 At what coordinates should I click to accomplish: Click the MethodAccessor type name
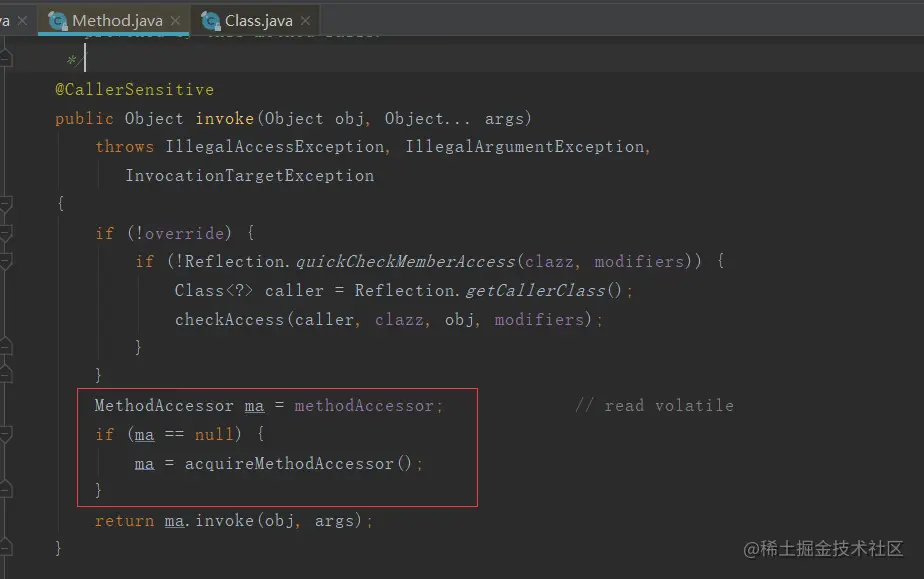click(164, 406)
